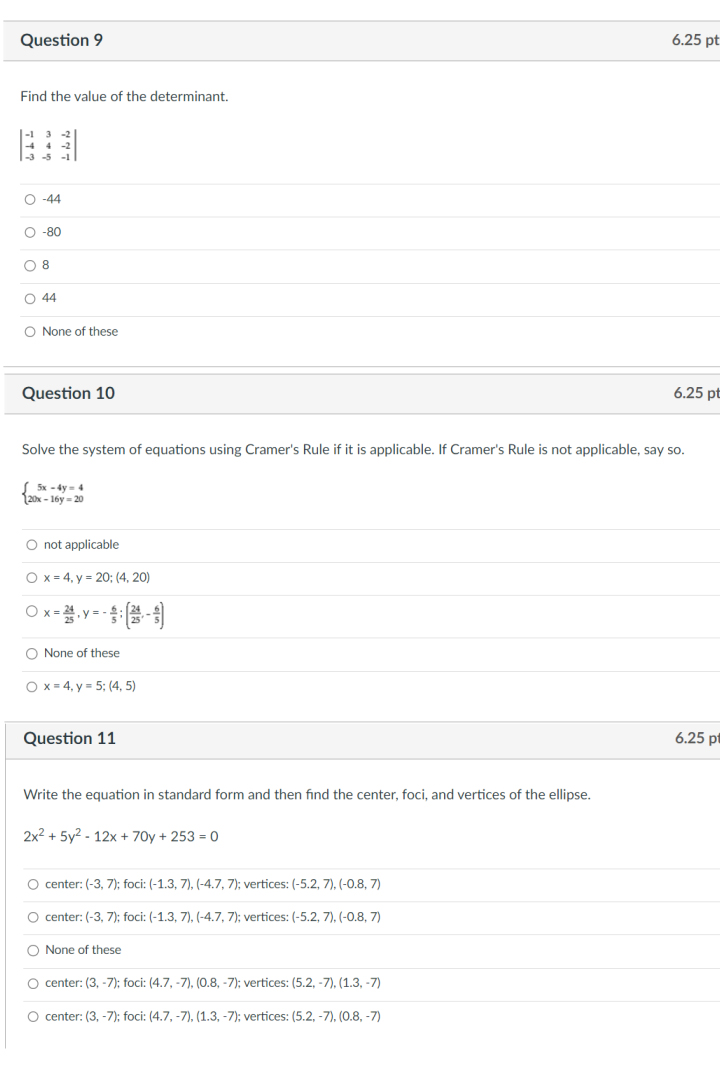Select the answer -44 for Question 9
720x1080 pixels.
pos(31,198)
